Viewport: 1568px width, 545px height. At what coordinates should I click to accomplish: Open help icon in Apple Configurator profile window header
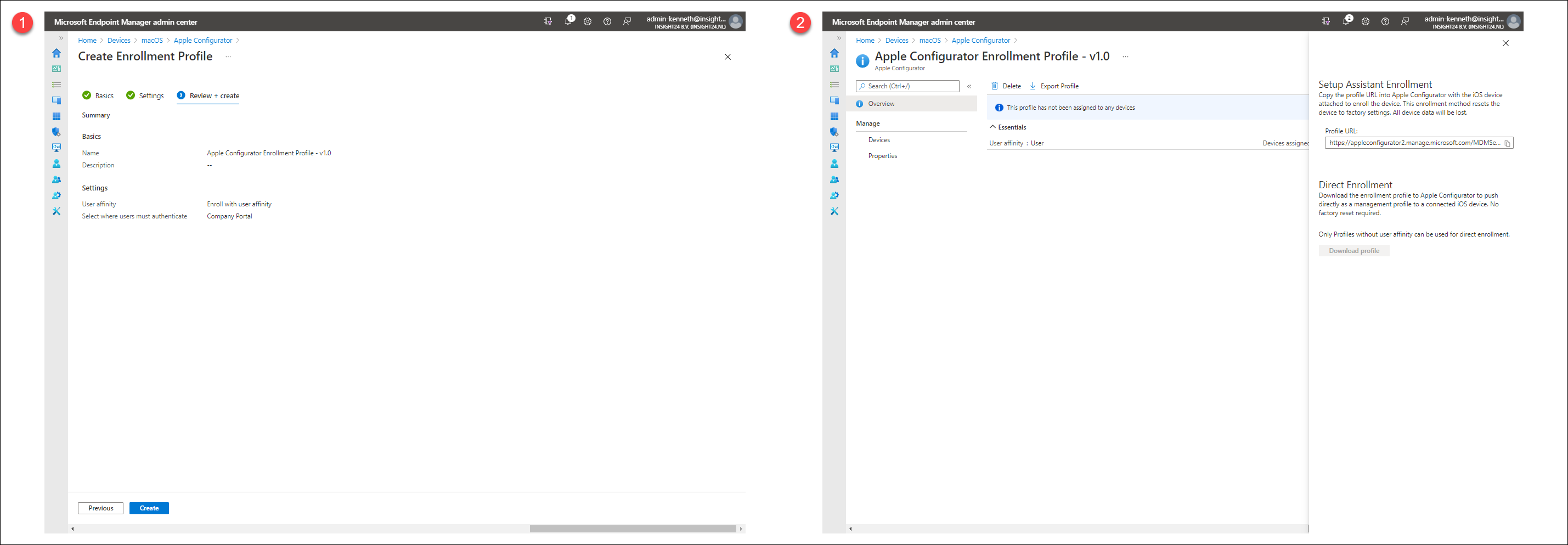click(1385, 21)
